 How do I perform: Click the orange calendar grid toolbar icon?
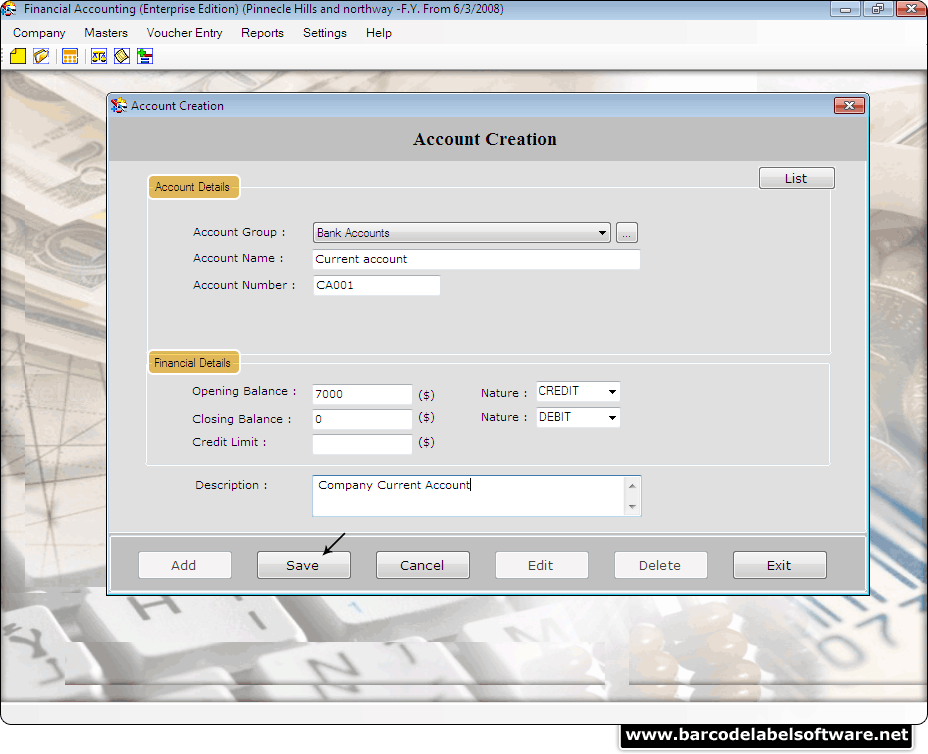[x=69, y=56]
